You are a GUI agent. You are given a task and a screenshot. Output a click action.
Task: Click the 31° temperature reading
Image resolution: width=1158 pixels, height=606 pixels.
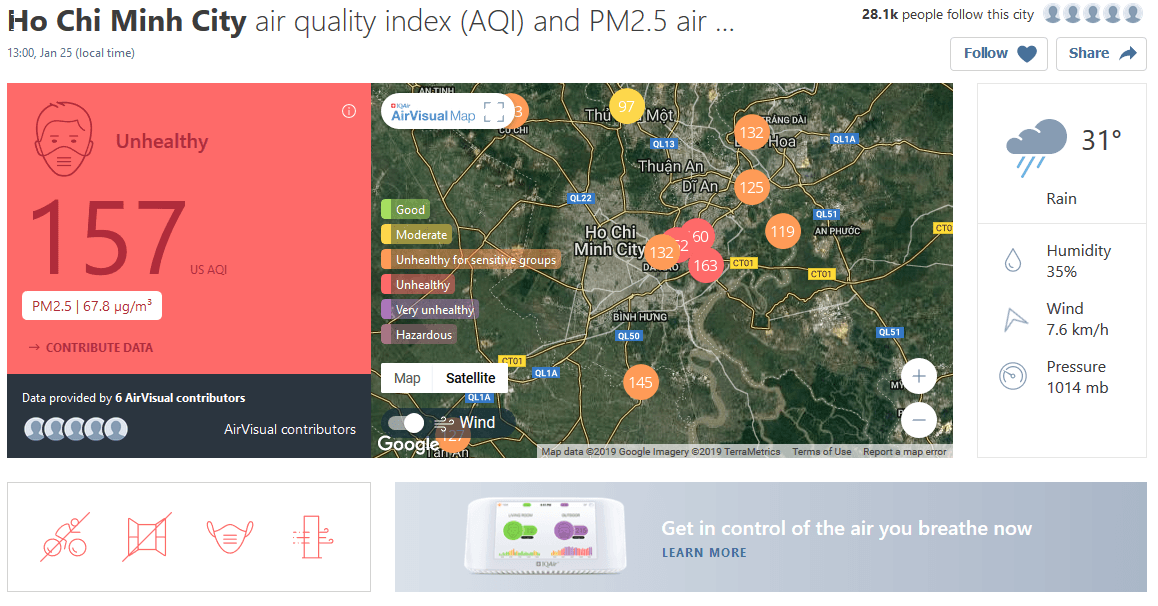pos(1101,140)
